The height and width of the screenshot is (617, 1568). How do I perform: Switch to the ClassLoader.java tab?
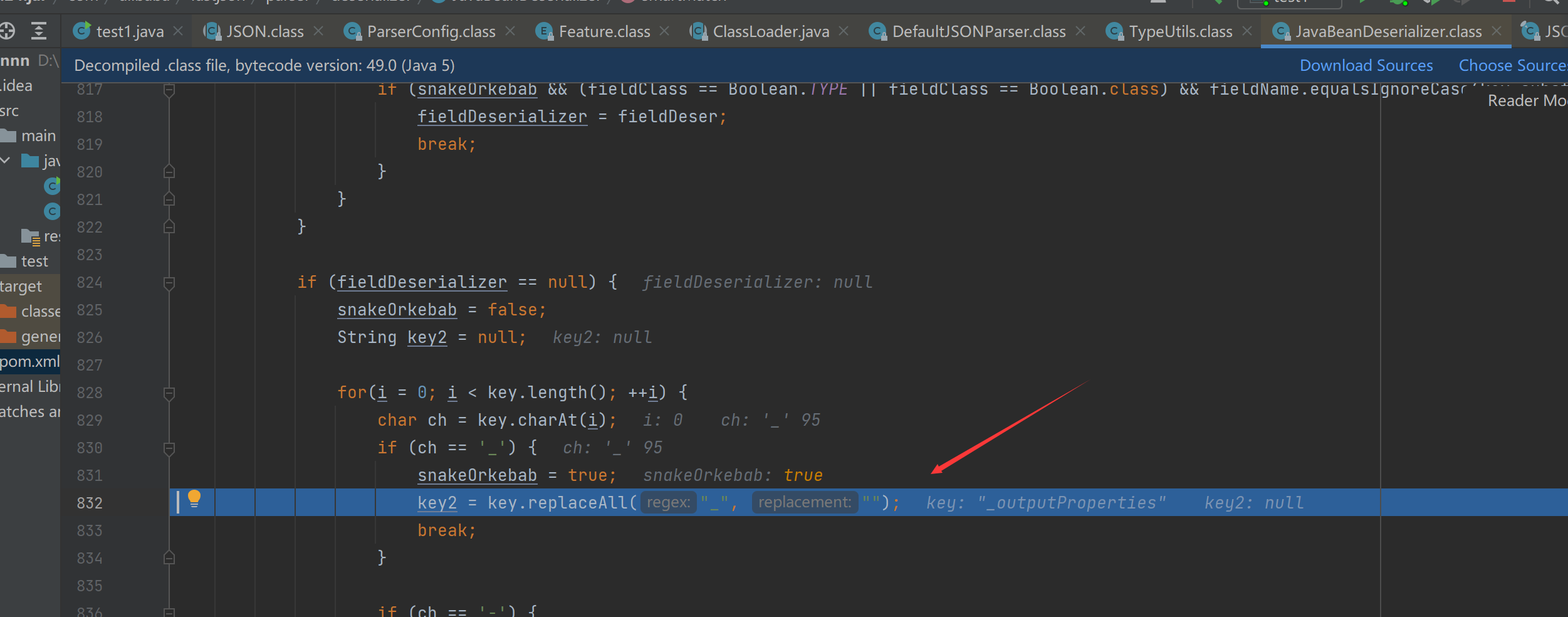click(x=771, y=31)
